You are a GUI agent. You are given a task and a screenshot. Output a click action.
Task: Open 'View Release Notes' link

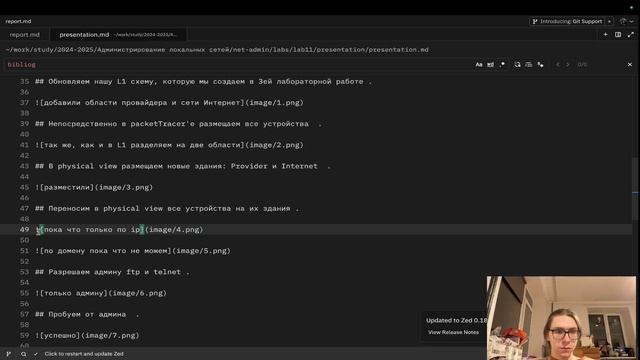tap(453, 332)
